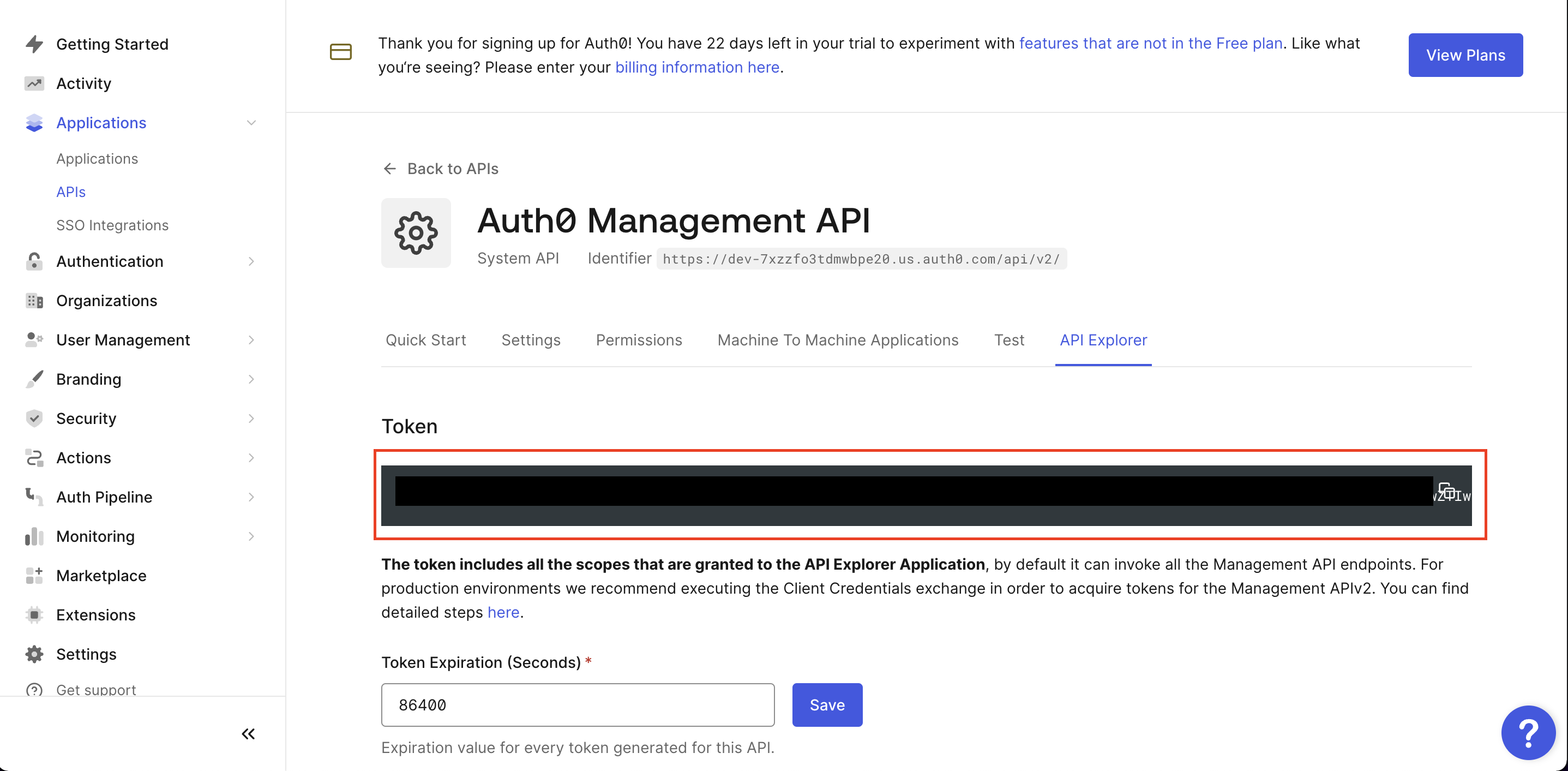Open Monitoring using its bar-chart icon
The width and height of the screenshot is (1568, 771).
click(x=34, y=536)
